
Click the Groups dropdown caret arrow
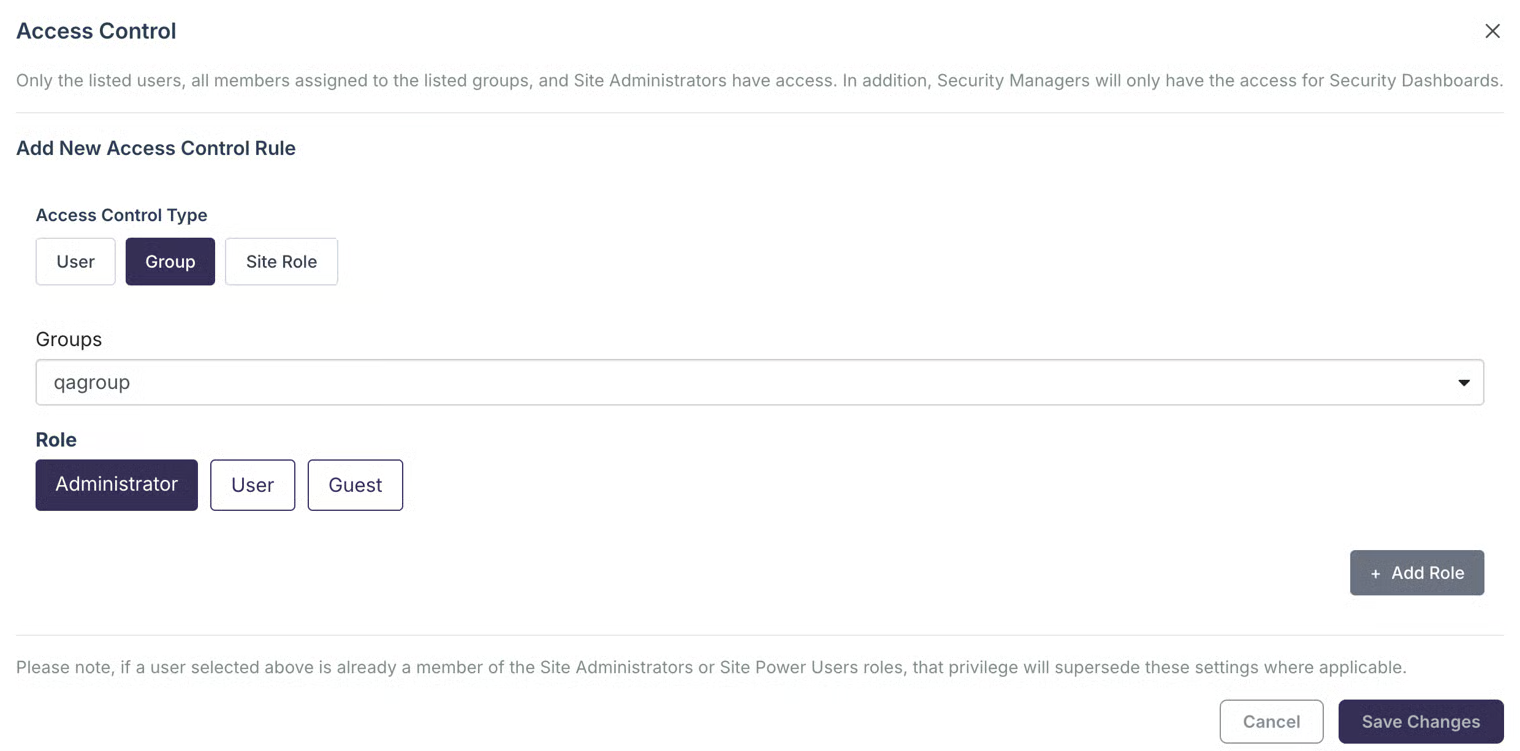pos(1463,383)
